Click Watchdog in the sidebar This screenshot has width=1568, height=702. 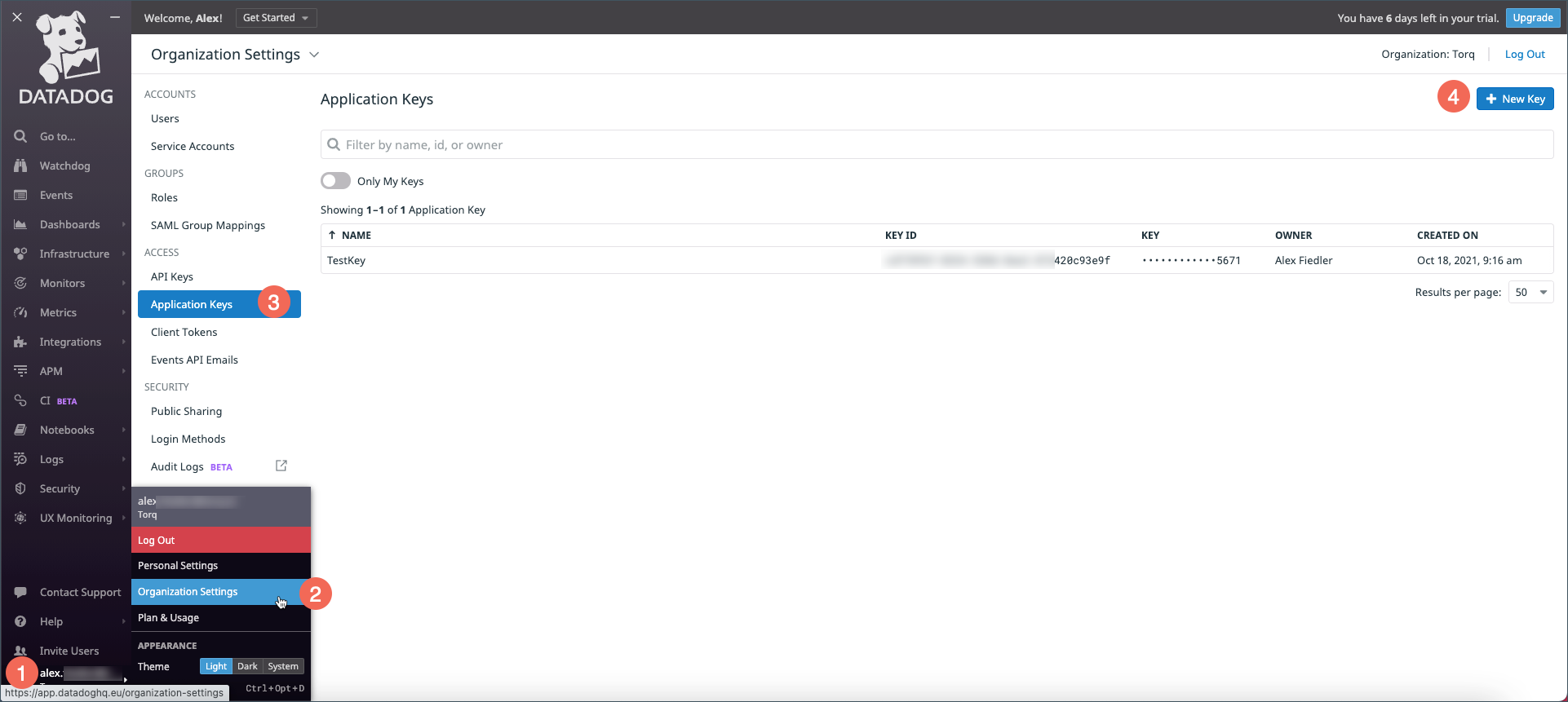click(65, 166)
